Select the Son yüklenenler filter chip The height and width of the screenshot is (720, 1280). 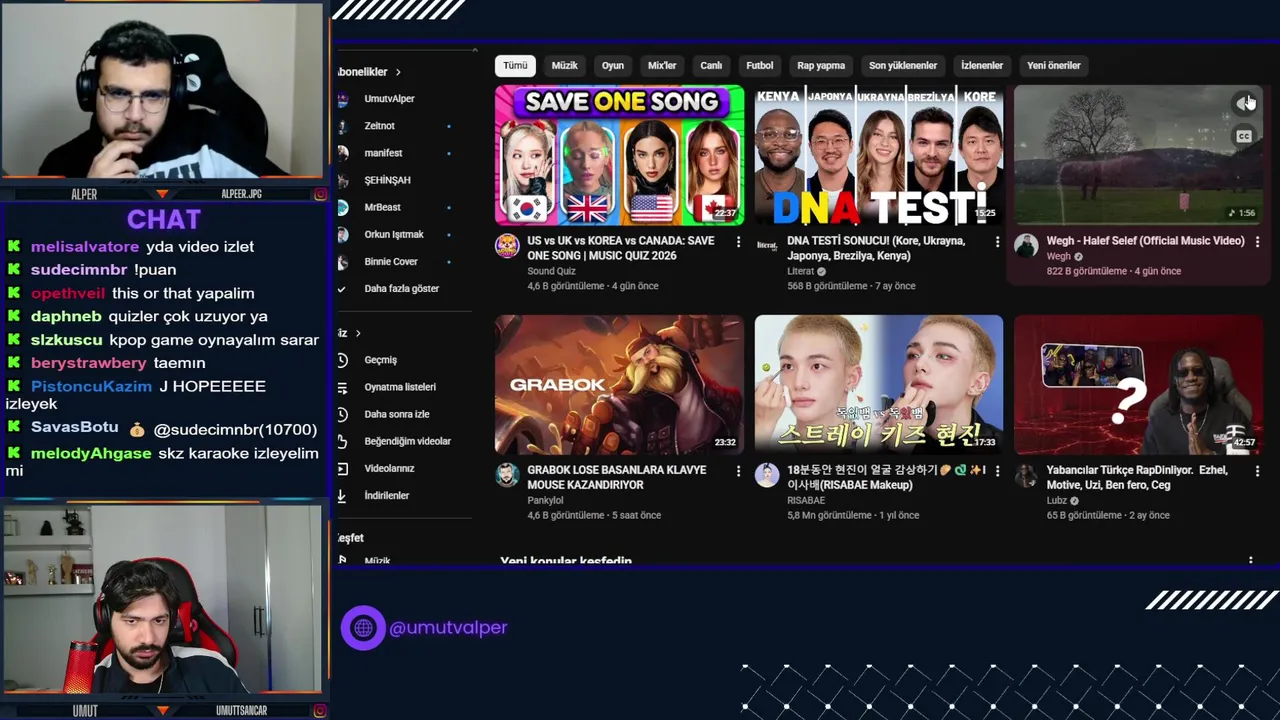(x=903, y=66)
